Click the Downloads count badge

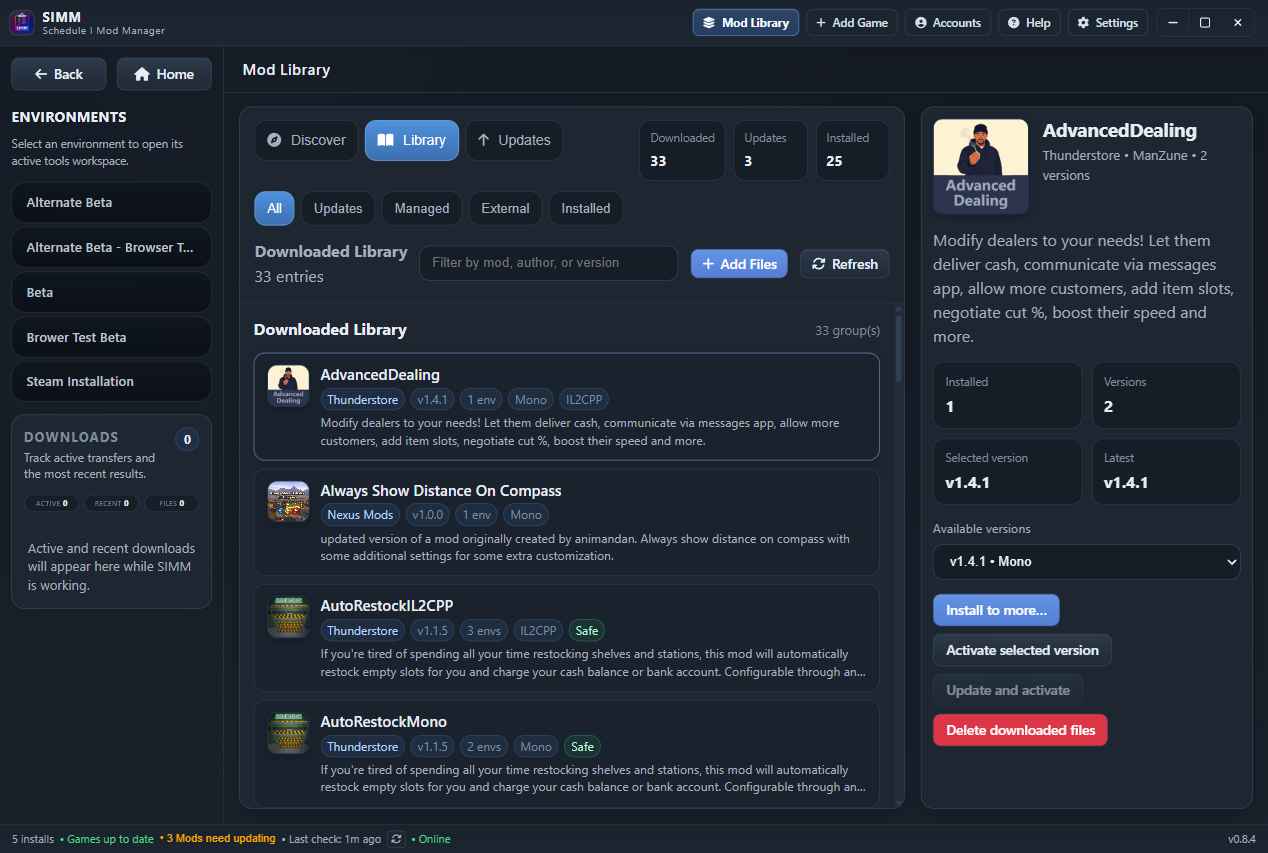(187, 439)
